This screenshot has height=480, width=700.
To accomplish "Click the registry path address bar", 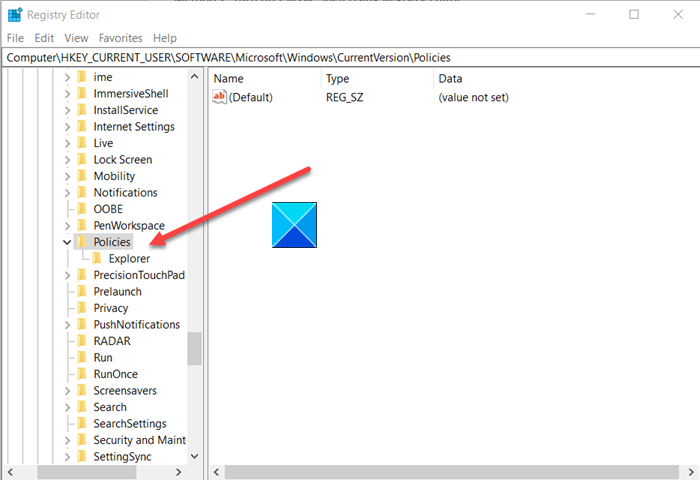I will tap(351, 58).
